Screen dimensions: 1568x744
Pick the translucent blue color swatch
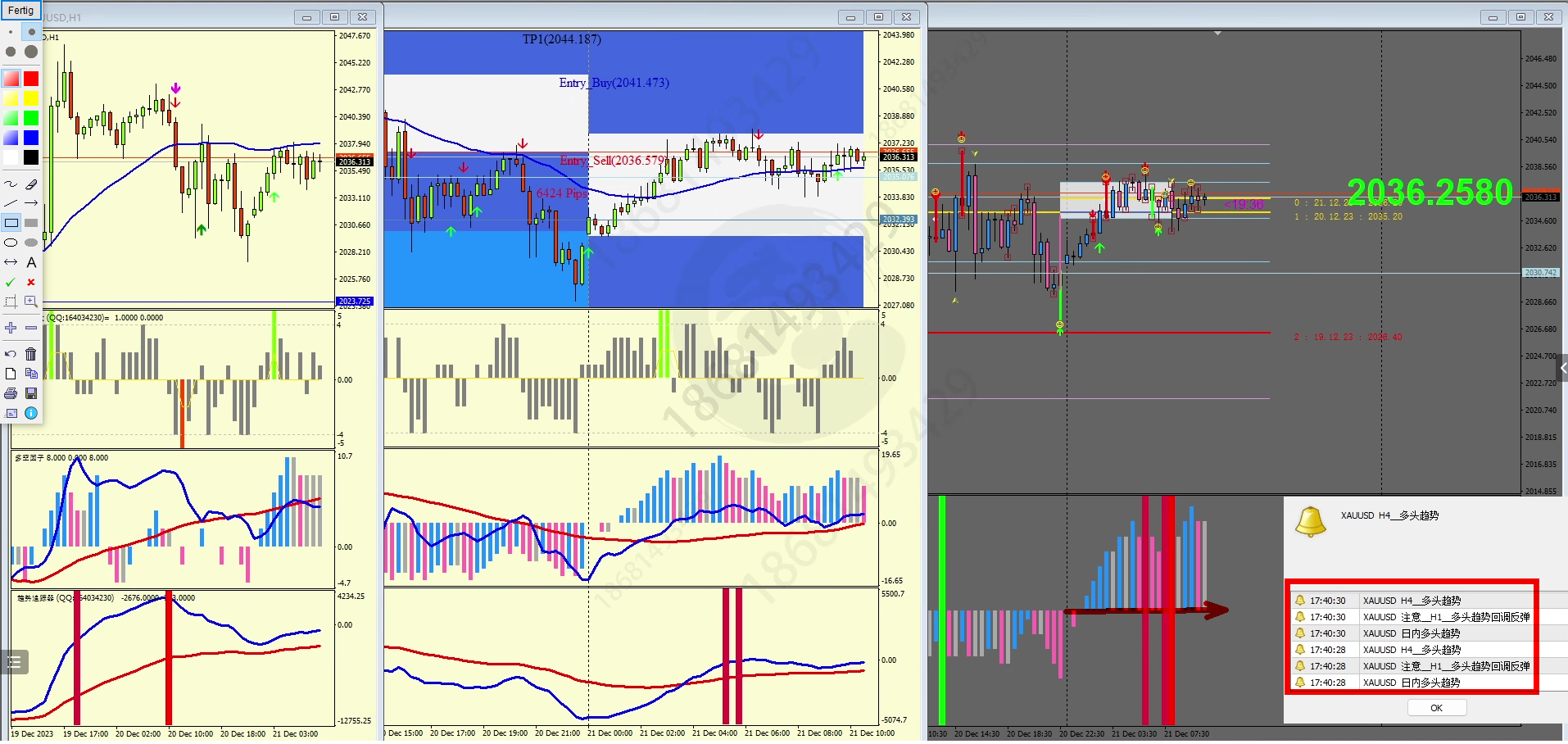pos(11,138)
